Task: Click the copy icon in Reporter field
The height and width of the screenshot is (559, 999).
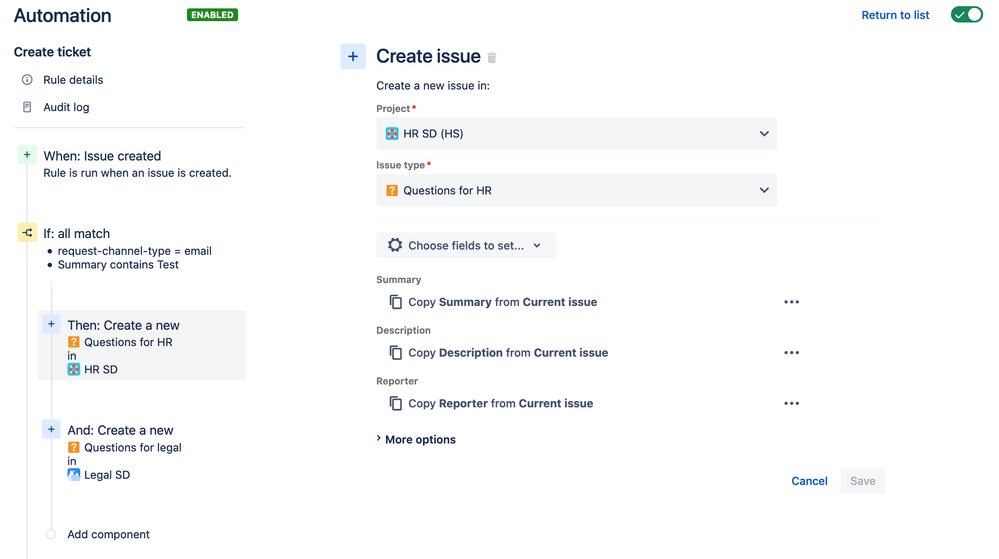Action: coord(396,403)
